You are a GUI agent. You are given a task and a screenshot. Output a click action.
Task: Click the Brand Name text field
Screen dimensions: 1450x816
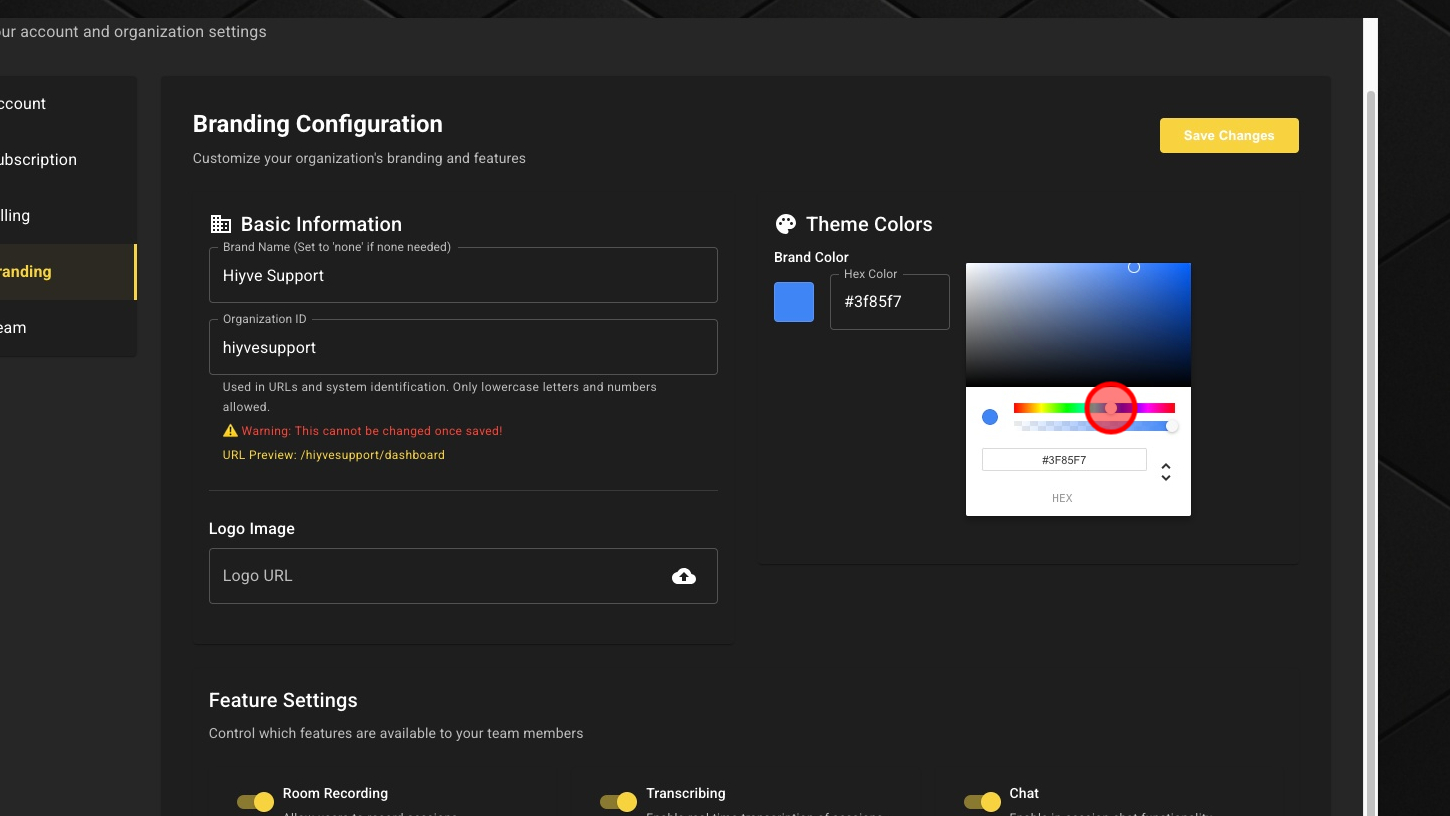tap(462, 276)
